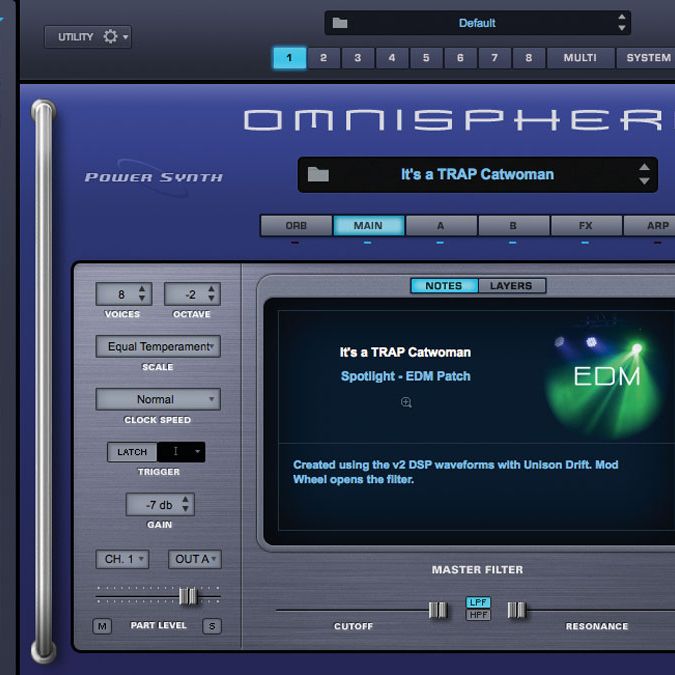Open the FX tab
The height and width of the screenshot is (675, 675).
click(x=585, y=226)
